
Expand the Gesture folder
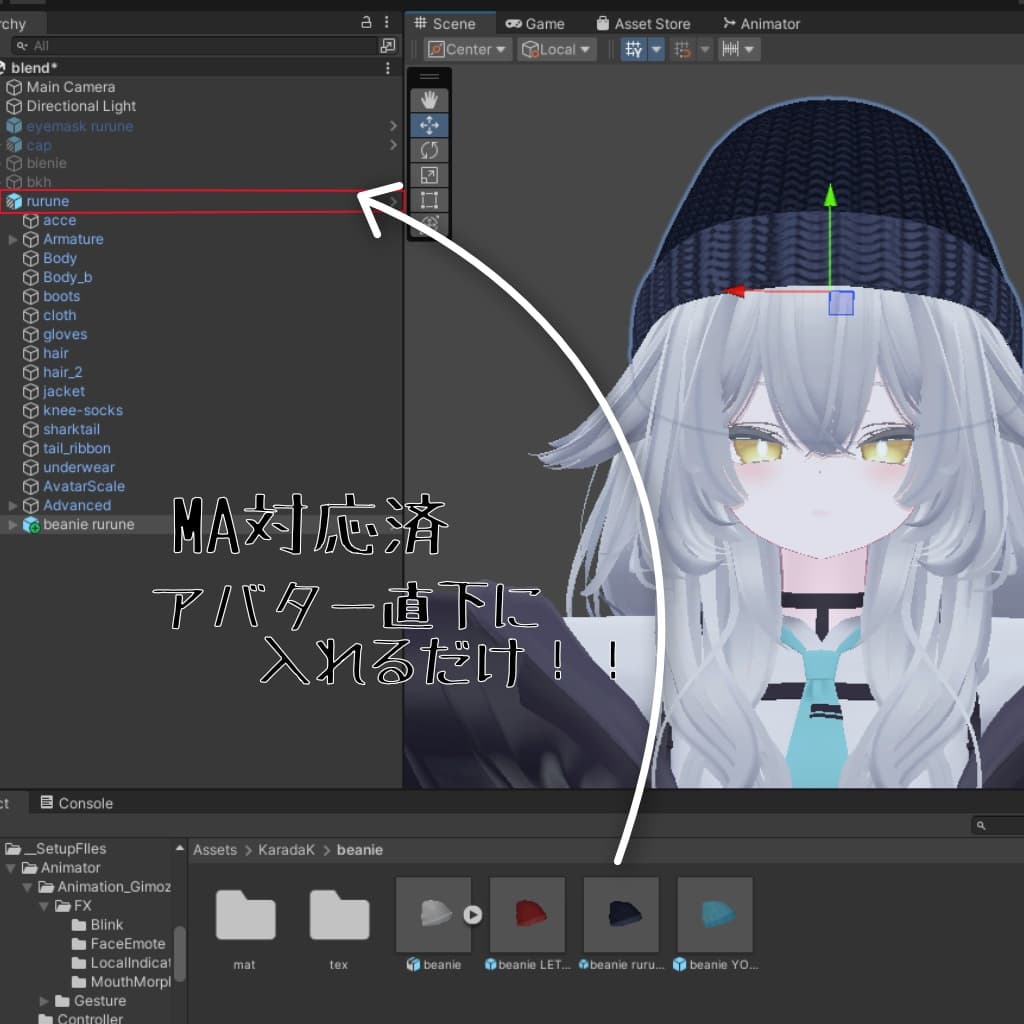44,1001
